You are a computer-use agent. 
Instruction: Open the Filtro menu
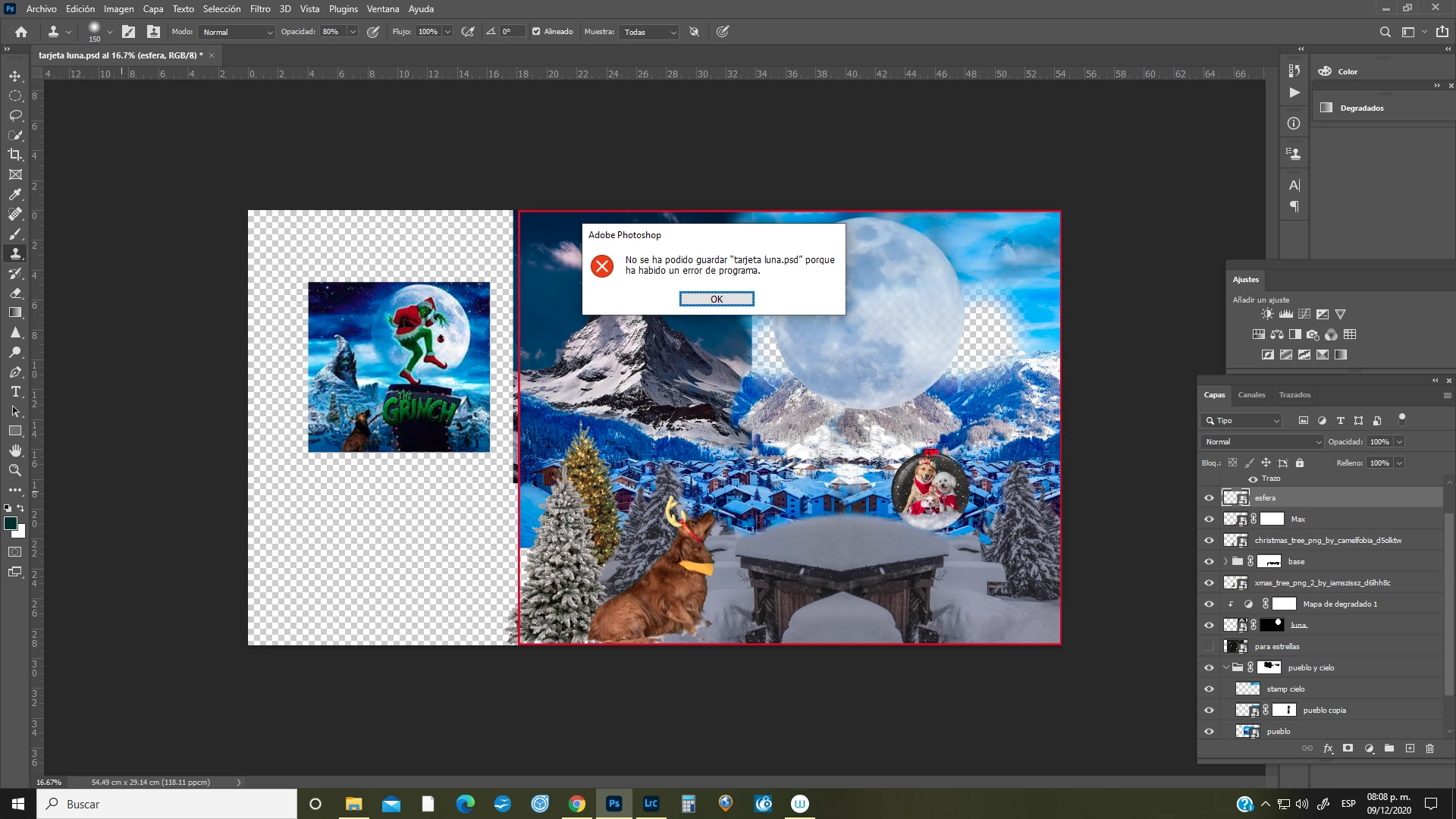click(x=260, y=9)
